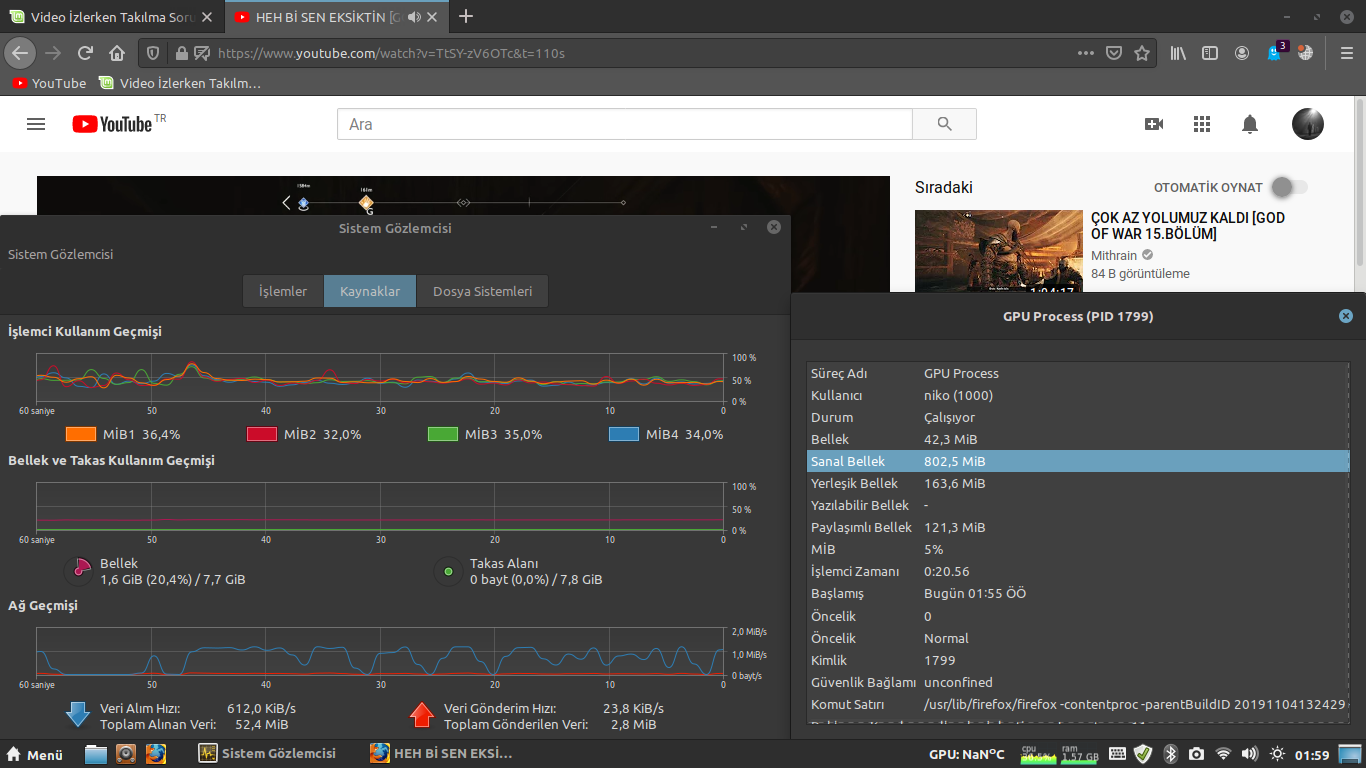Image resolution: width=1366 pixels, height=768 pixels.
Task: Open Bluetooth tray applet
Action: 1171,753
